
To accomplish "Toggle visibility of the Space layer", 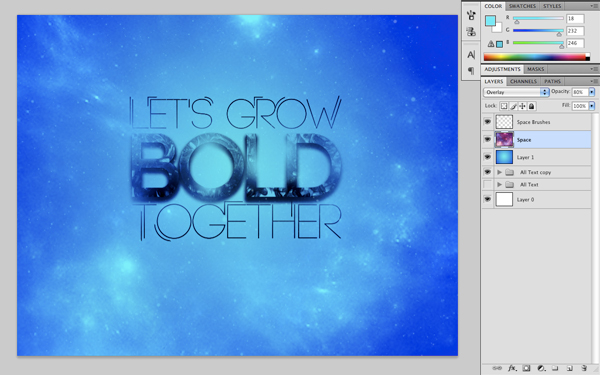I will pos(488,140).
